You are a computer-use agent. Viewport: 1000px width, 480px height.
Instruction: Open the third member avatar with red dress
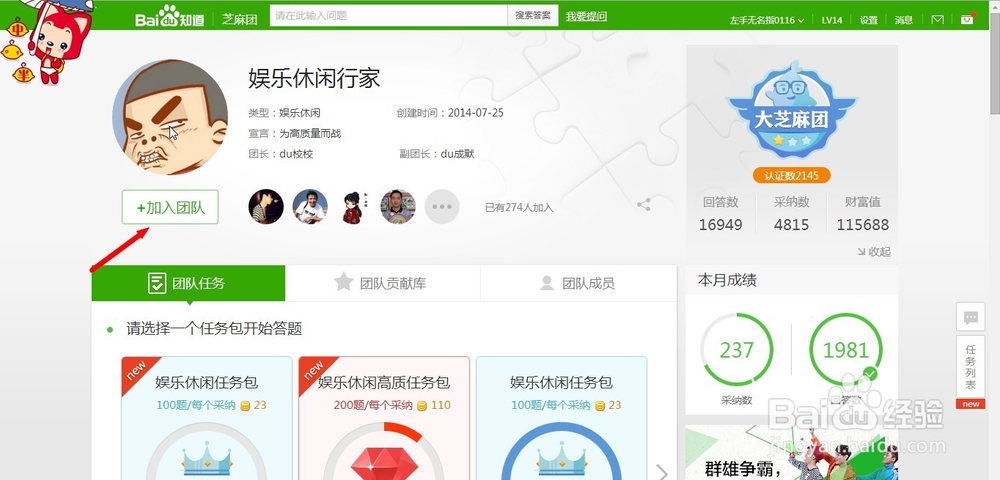(x=354, y=207)
